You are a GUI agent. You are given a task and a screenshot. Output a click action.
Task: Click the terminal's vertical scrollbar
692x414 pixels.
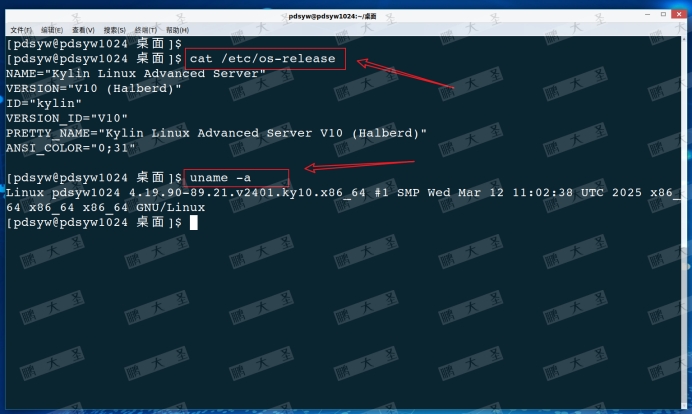click(x=684, y=221)
